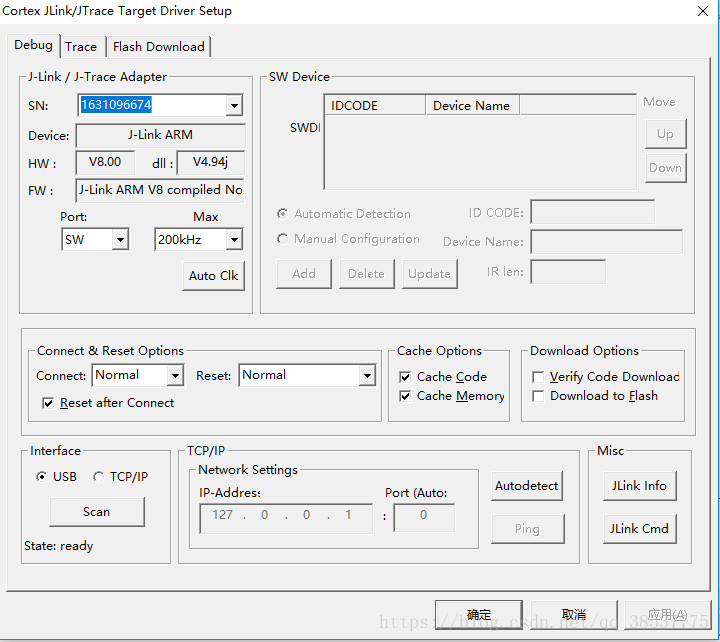This screenshot has width=720, height=642.
Task: Expand the SN serial number dropdown
Action: tap(235, 106)
